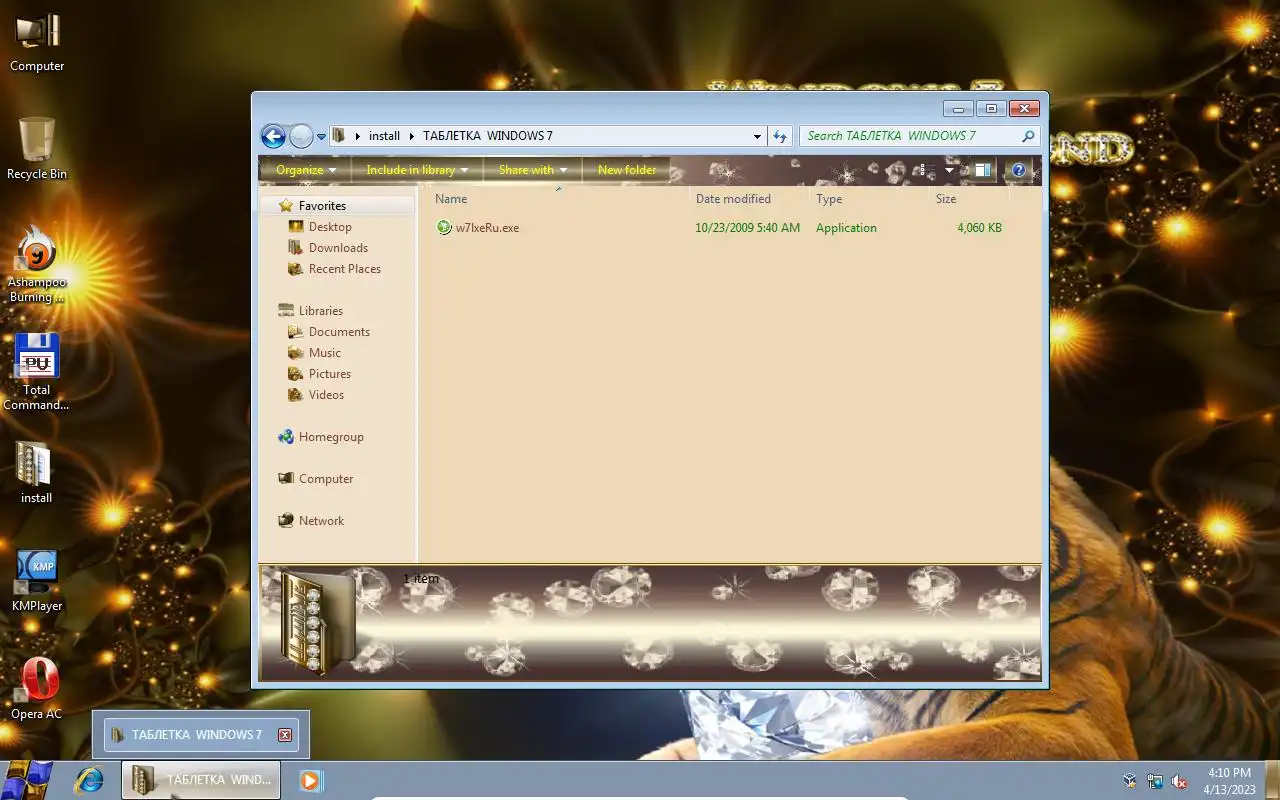Click the folder icon in address bar
1280x800 pixels.
click(339, 136)
